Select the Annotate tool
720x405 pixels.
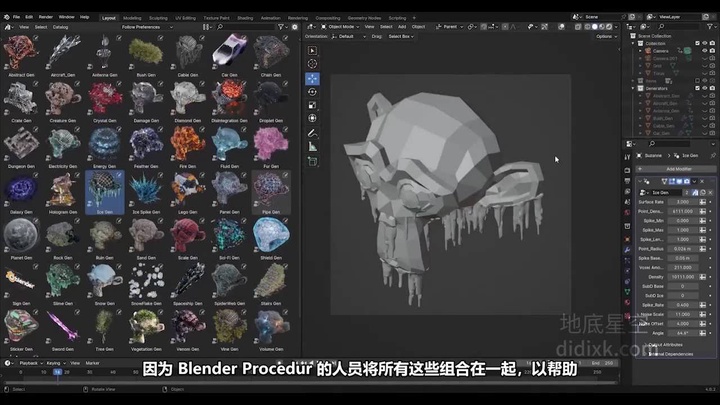[x=312, y=133]
